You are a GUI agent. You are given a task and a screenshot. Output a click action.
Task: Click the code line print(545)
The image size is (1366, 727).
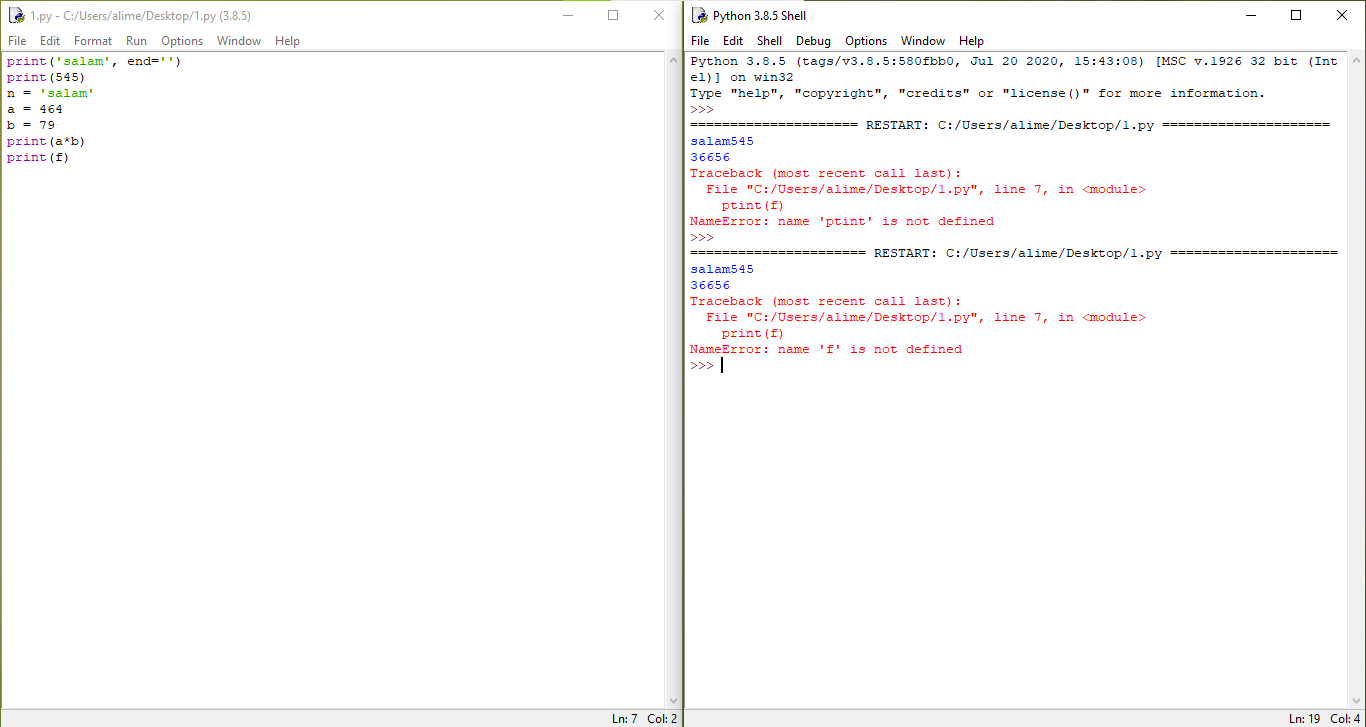[x=46, y=77]
